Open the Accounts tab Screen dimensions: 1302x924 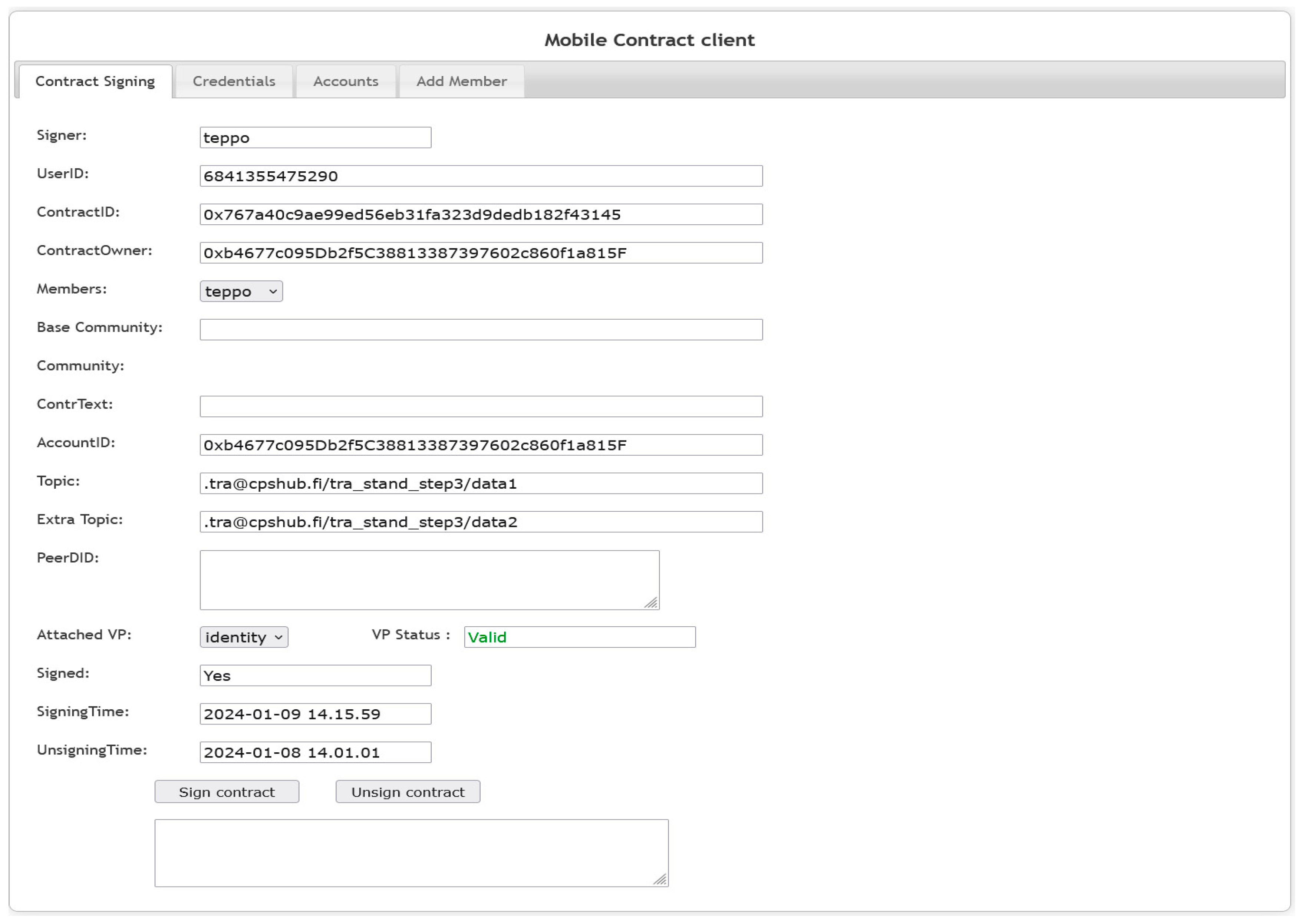tap(345, 81)
